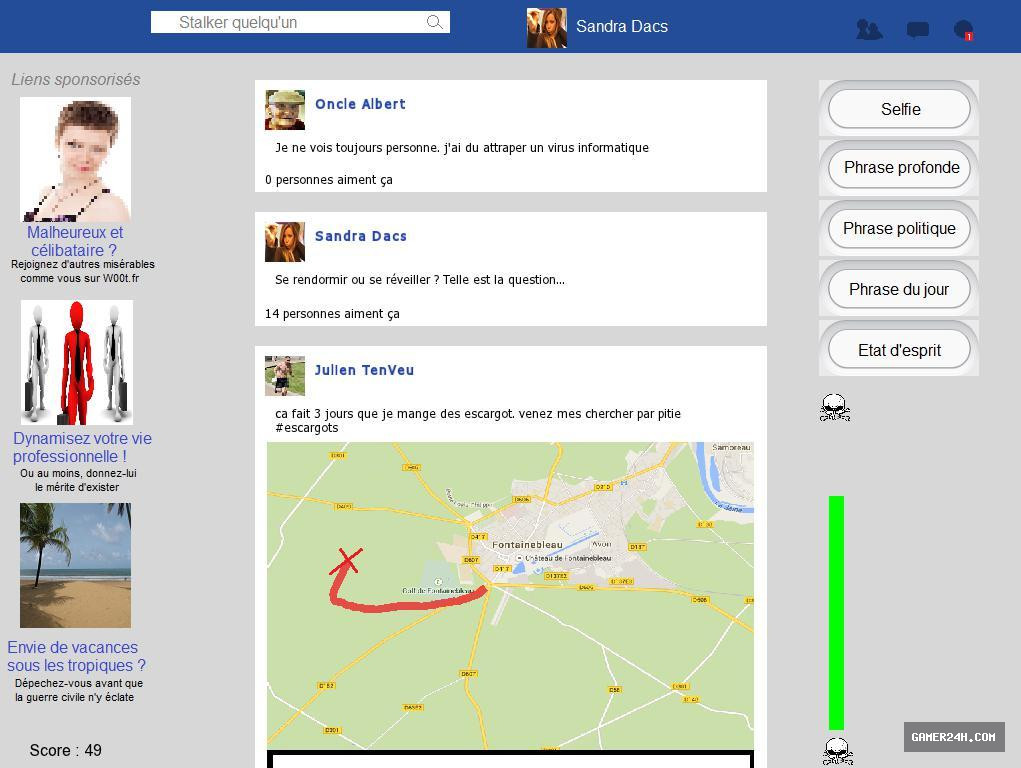This screenshot has width=1021, height=768.
Task: Open the friends icon in header
Action: 869,29
